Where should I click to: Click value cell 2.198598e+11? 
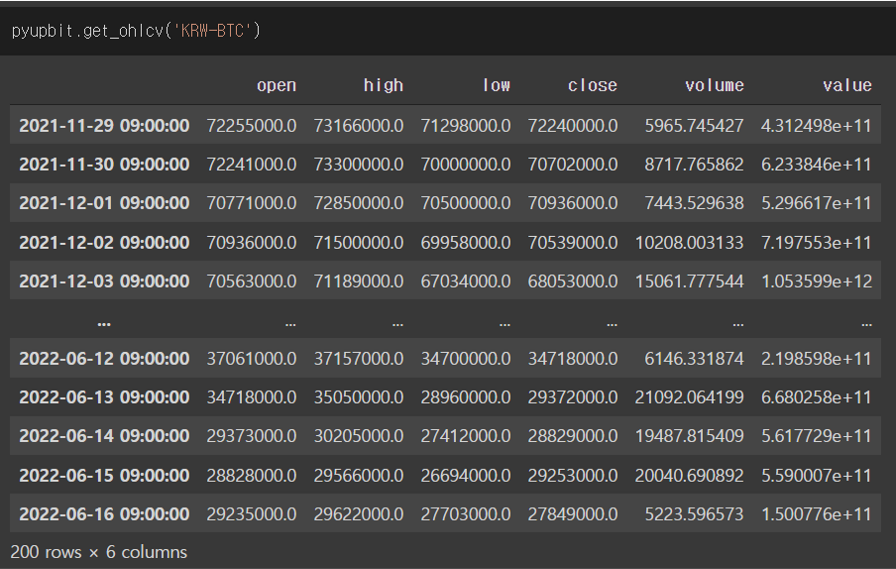click(817, 359)
